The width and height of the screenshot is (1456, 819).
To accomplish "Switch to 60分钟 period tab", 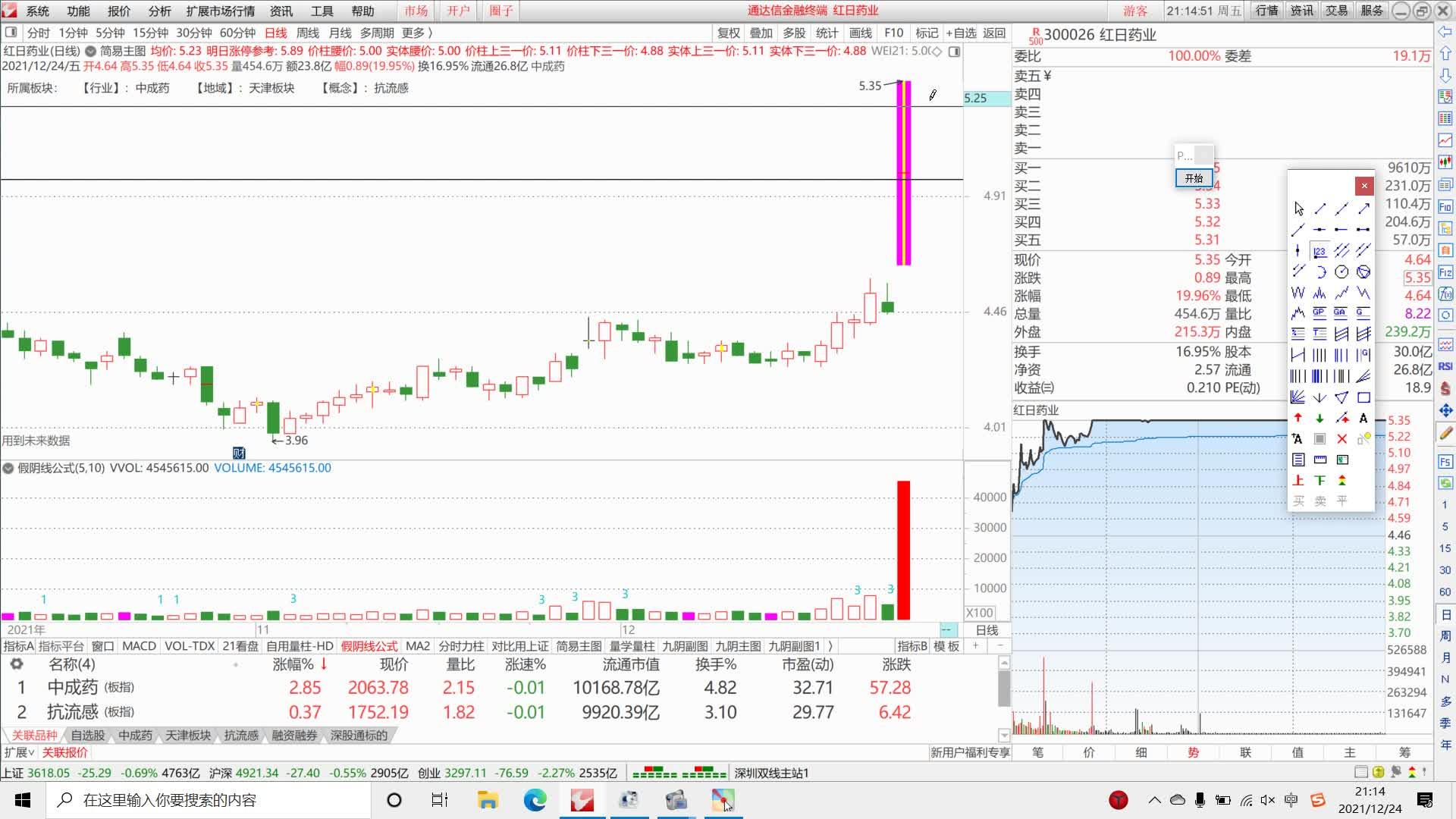I will [x=237, y=33].
